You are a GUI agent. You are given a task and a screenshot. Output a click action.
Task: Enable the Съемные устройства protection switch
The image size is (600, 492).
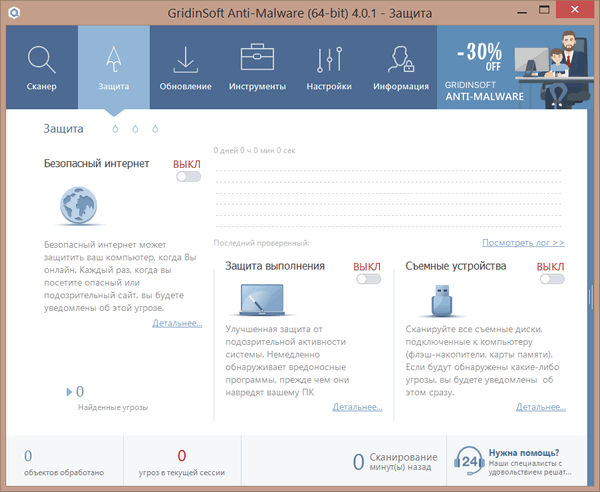(552, 279)
